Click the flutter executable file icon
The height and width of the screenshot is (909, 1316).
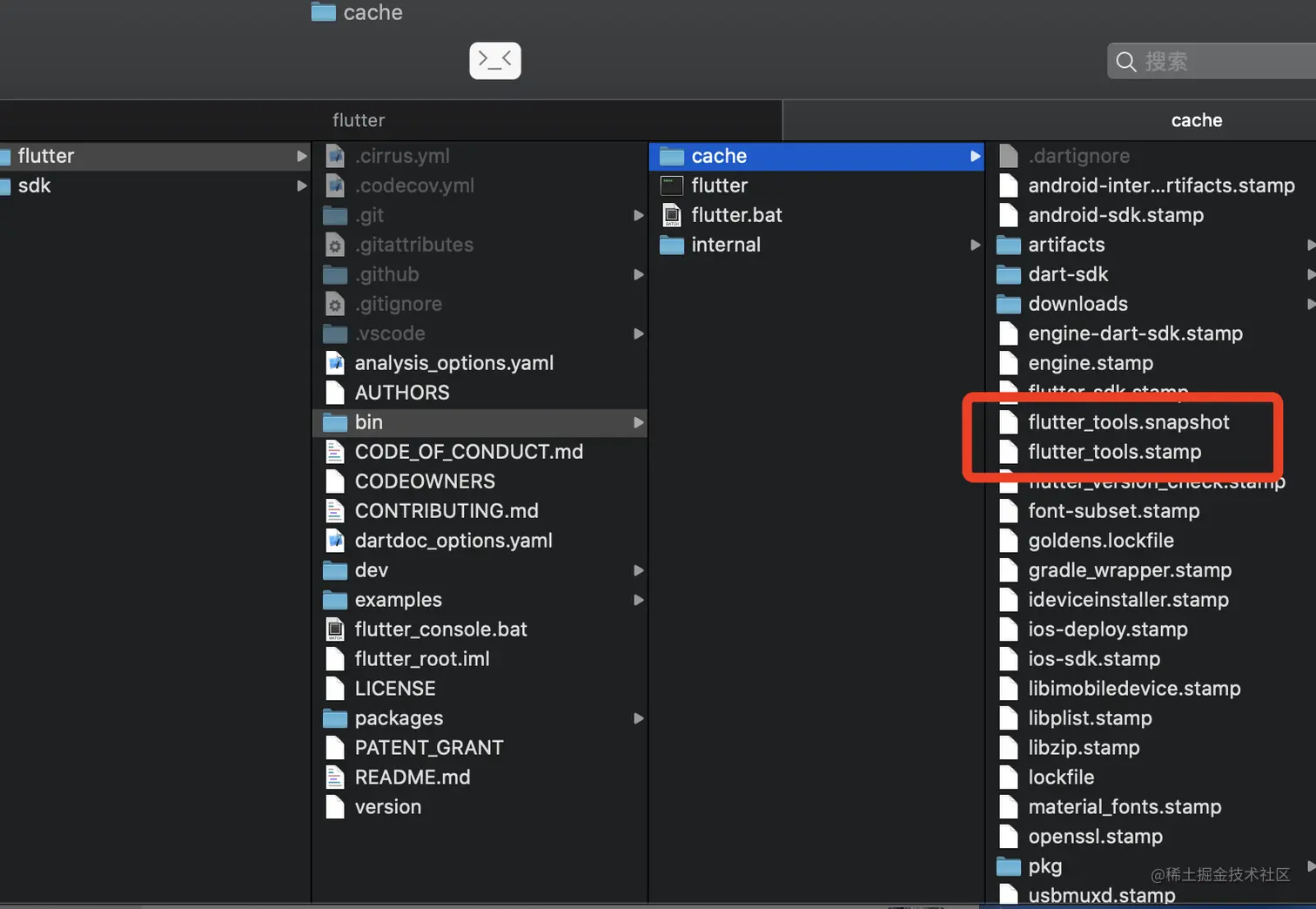click(x=672, y=185)
